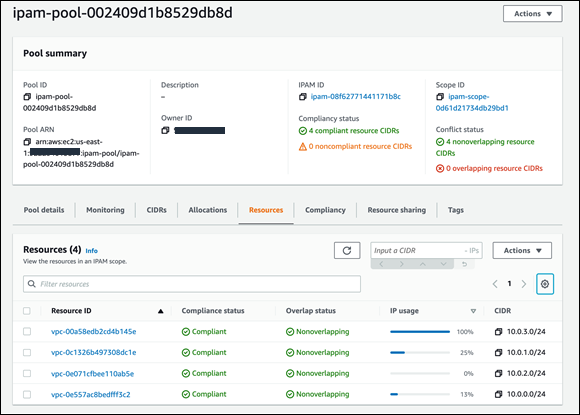Open the Compliancy tab

coord(325,210)
